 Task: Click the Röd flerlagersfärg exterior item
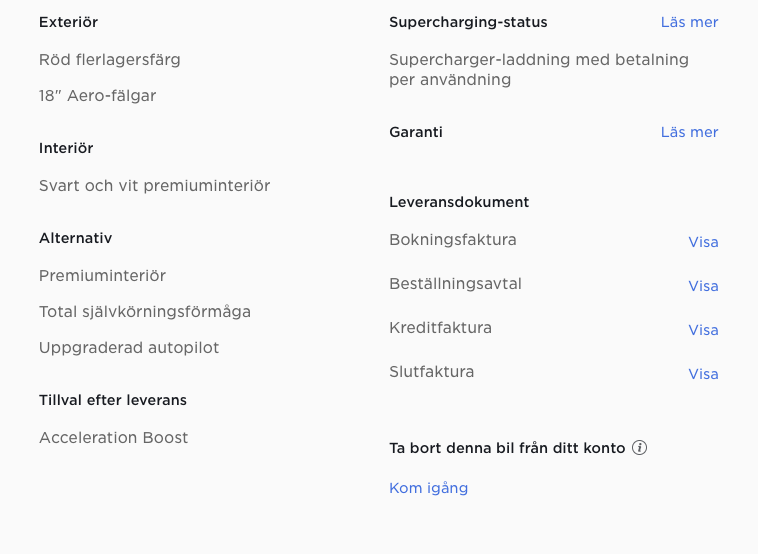pos(110,60)
